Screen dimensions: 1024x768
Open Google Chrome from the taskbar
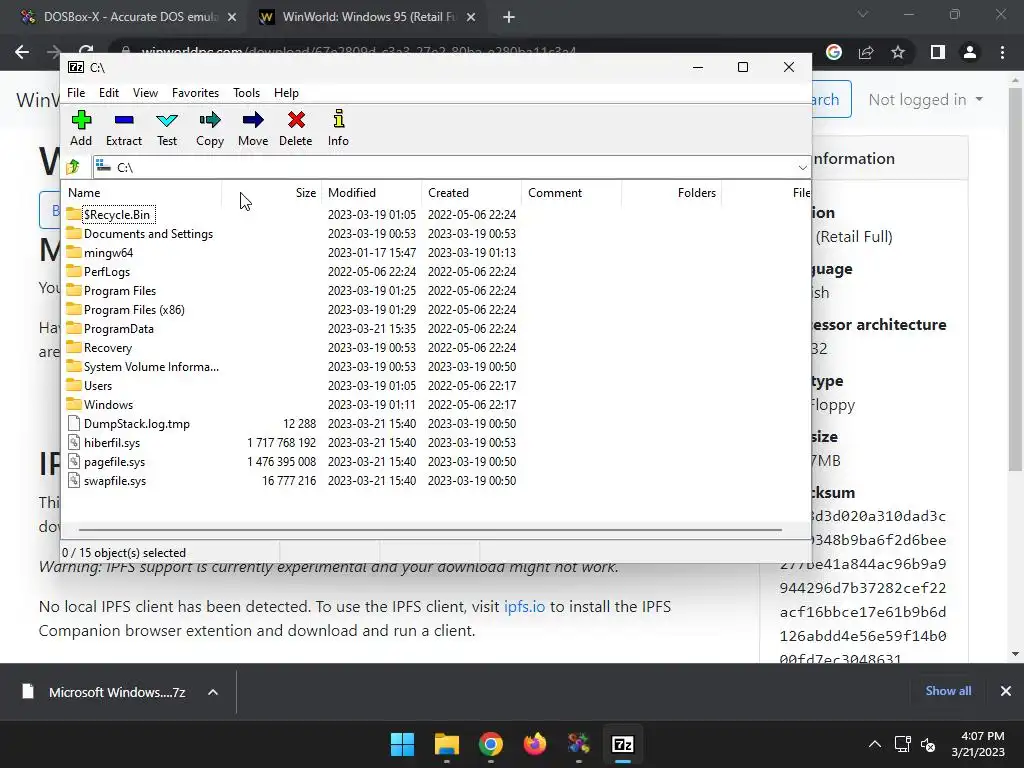coord(490,744)
